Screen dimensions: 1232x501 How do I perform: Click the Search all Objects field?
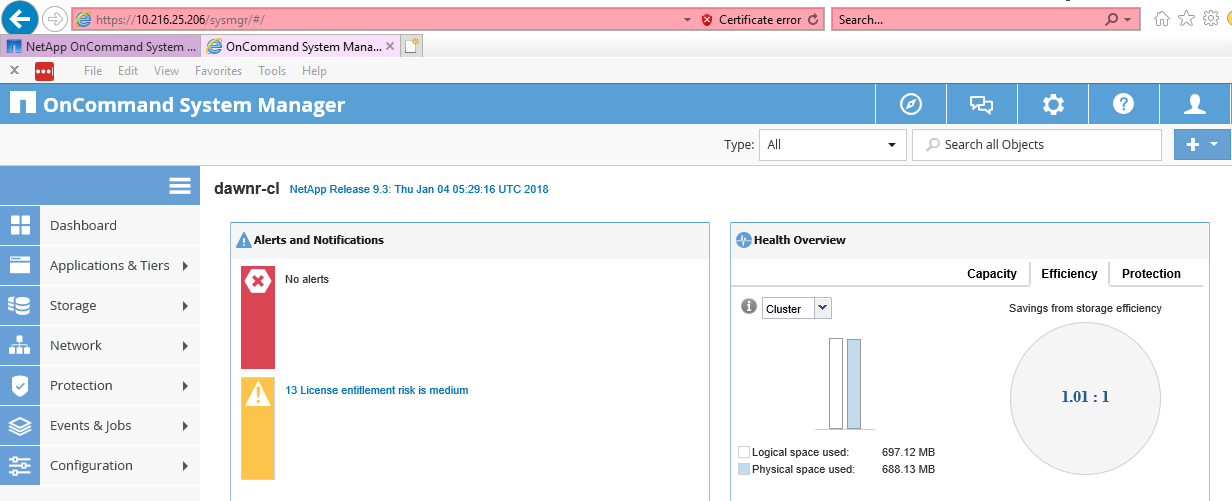click(1036, 145)
